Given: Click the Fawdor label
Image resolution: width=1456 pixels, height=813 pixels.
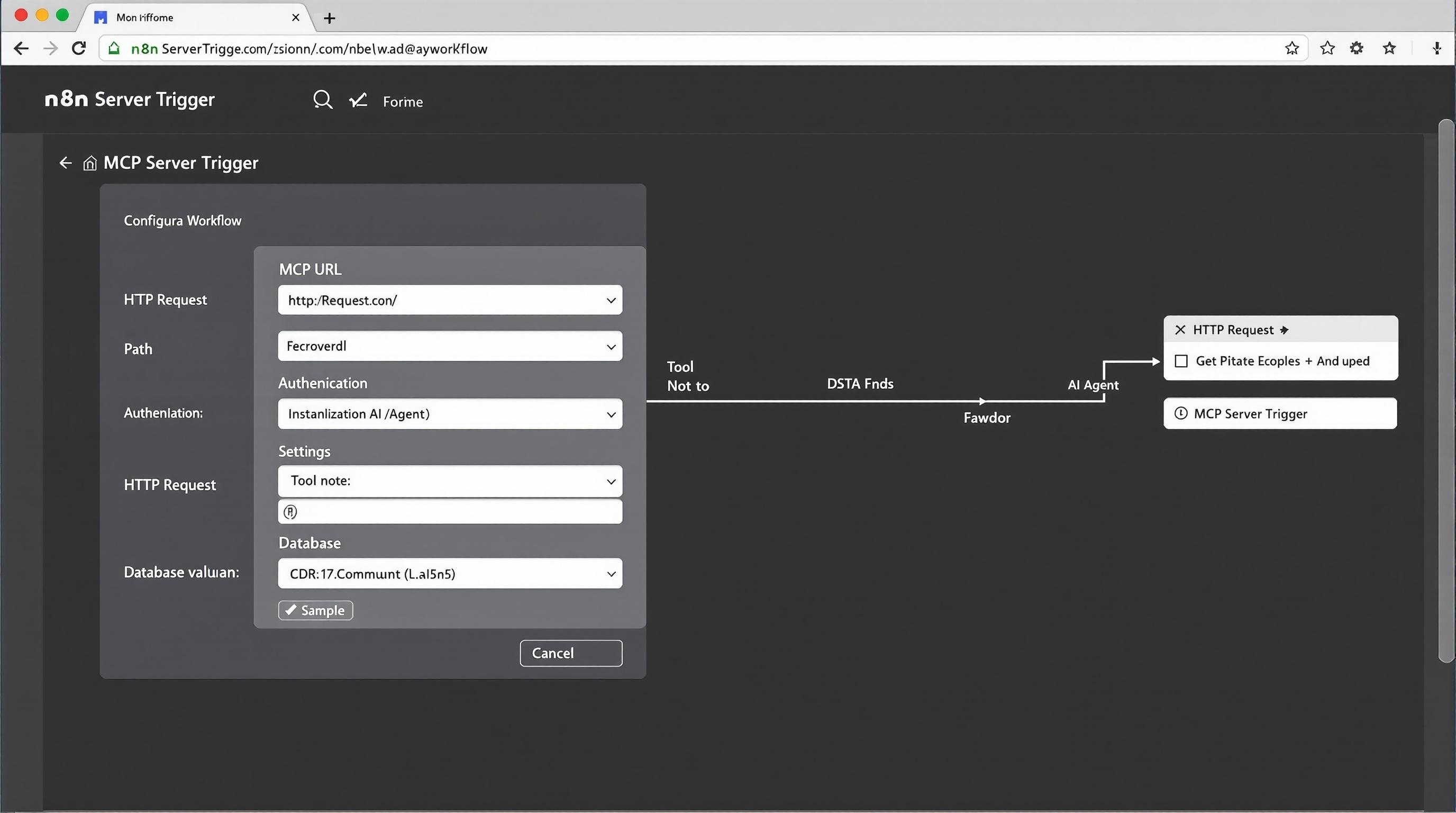Looking at the screenshot, I should pyautogui.click(x=987, y=418).
